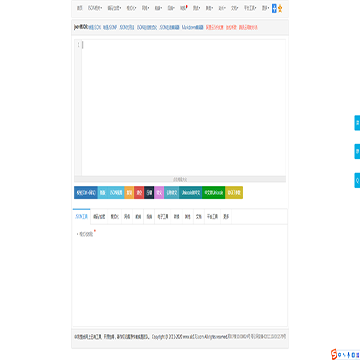Click the orange button below the editor
This screenshot has width=360, height=360.
click(x=129, y=193)
